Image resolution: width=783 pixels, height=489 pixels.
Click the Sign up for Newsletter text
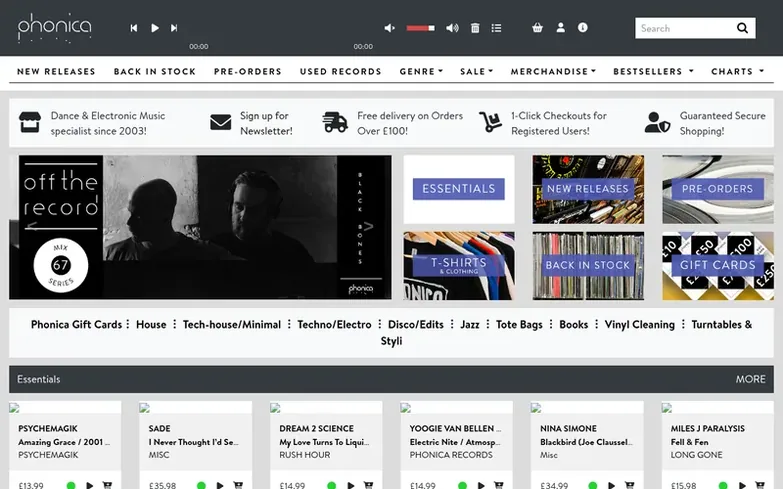click(x=266, y=123)
